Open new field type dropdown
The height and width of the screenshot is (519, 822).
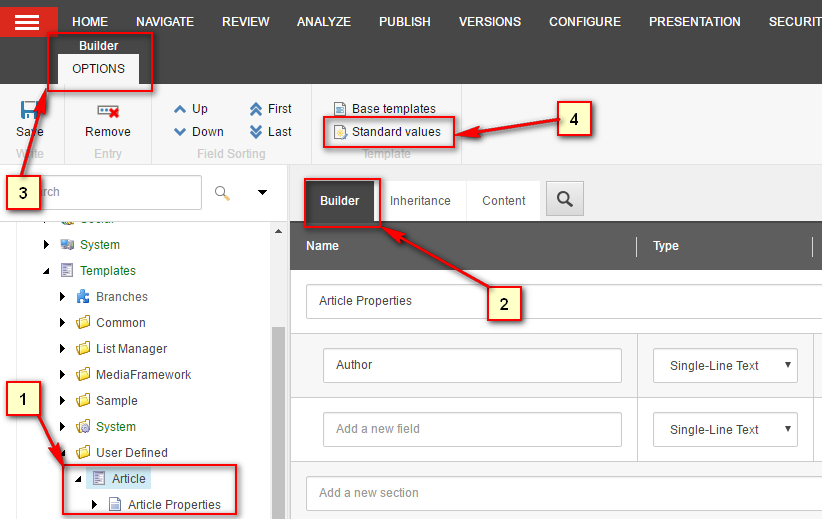725,429
